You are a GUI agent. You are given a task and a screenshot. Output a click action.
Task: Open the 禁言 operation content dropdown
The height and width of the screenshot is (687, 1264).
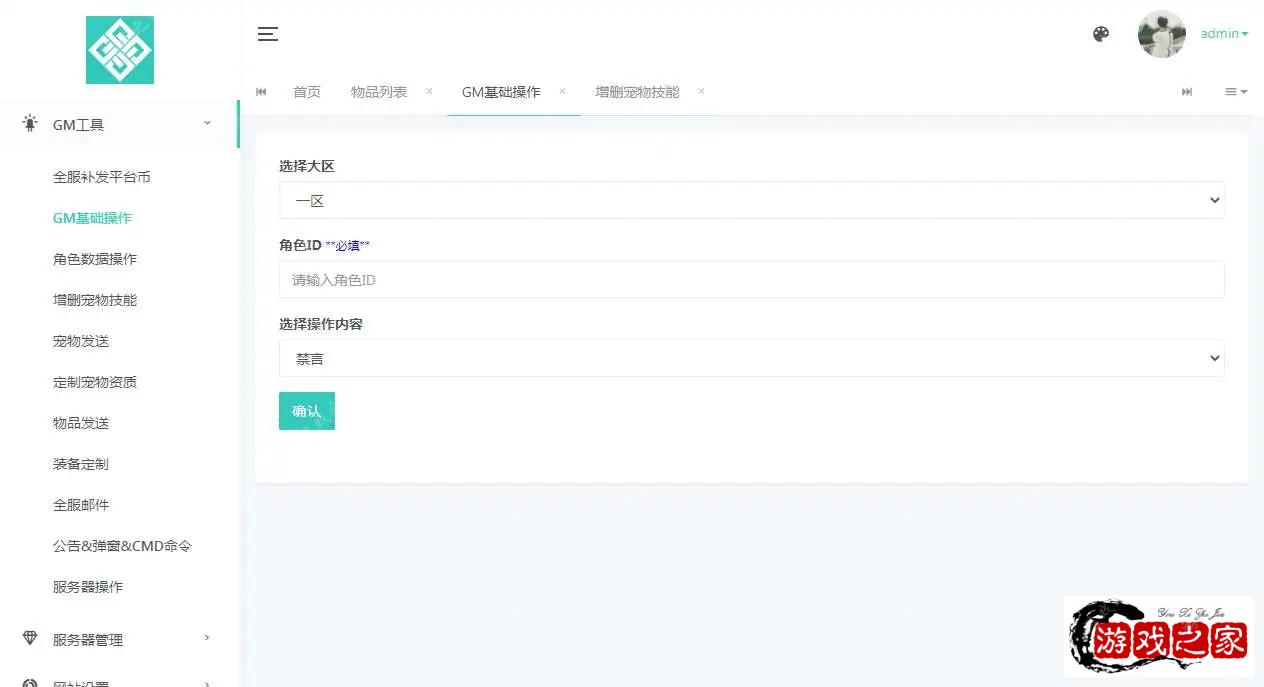tap(750, 358)
